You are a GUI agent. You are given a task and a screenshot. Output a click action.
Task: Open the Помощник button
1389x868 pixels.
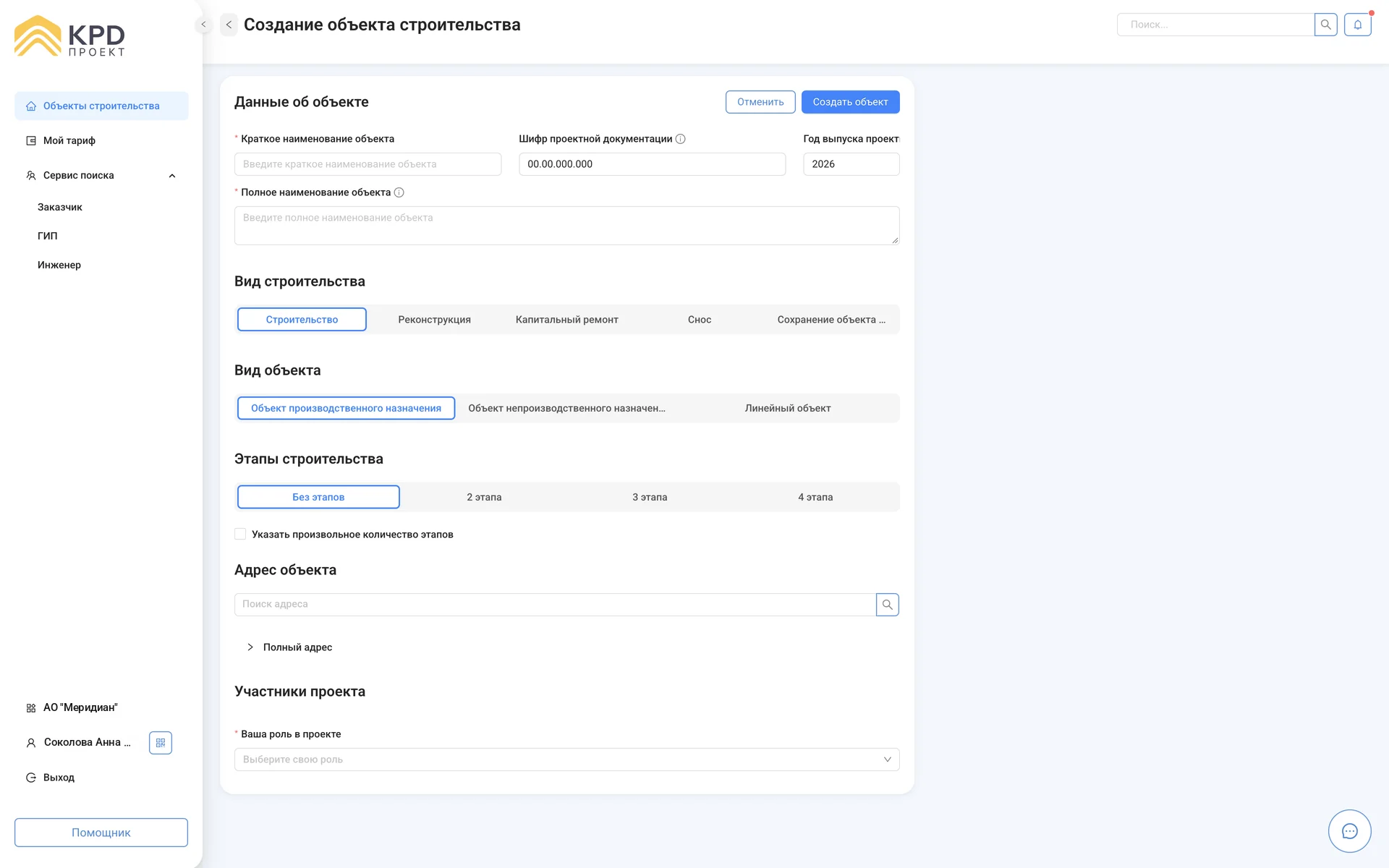(101, 833)
